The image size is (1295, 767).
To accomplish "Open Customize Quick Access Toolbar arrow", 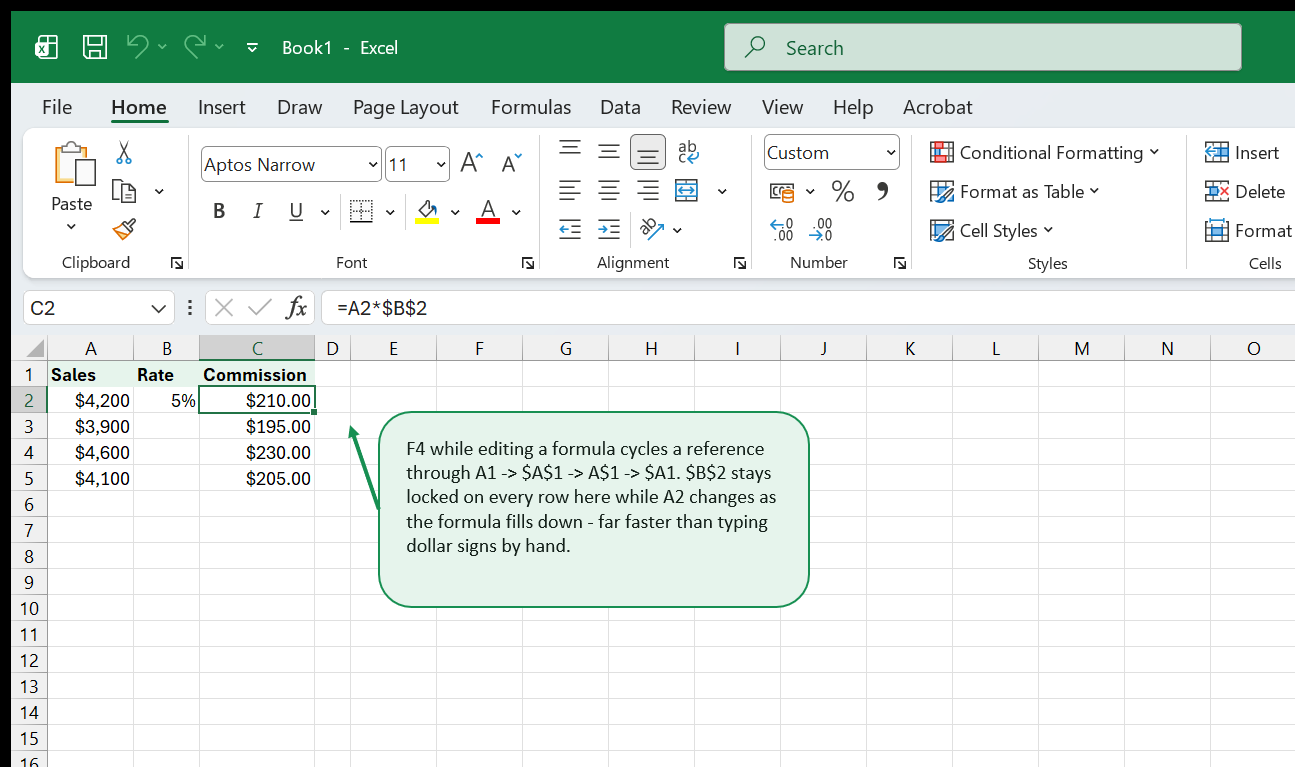I will tap(252, 47).
